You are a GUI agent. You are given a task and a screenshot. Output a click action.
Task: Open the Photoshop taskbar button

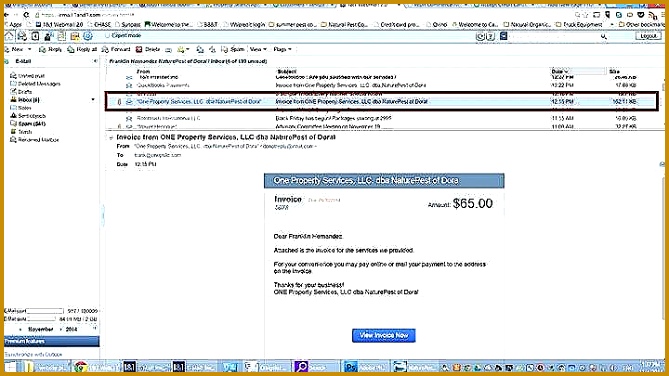[365, 367]
